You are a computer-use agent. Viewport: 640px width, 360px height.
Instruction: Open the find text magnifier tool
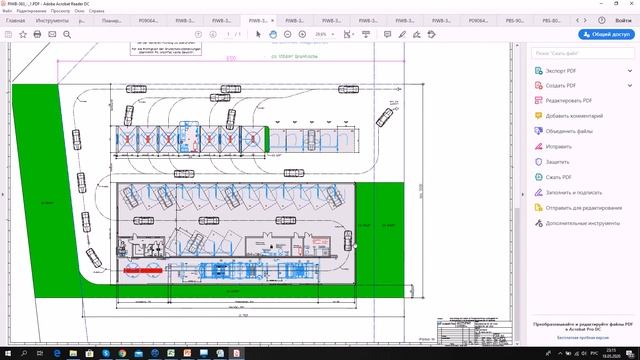67,35
